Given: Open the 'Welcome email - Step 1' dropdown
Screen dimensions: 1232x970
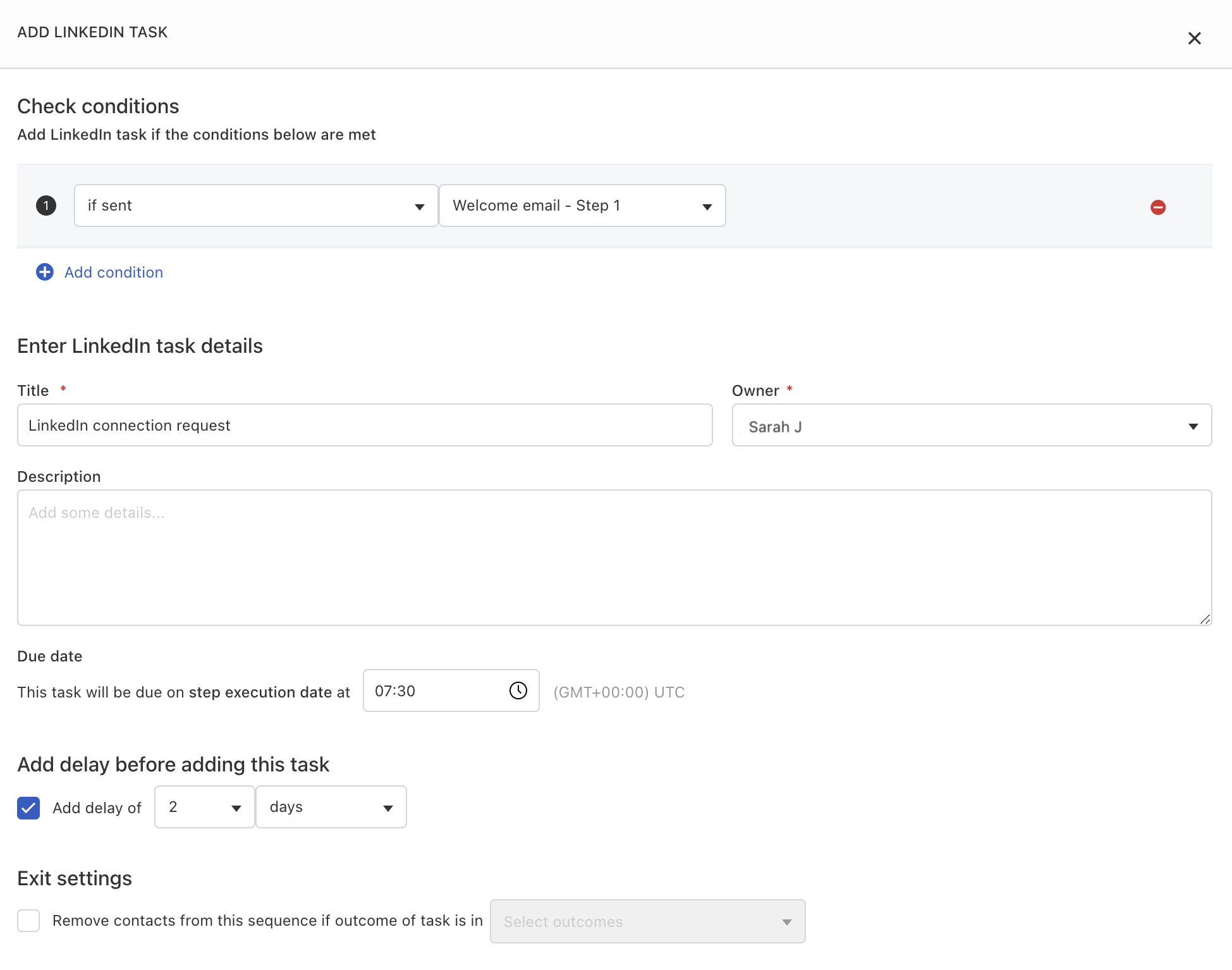Looking at the screenshot, I should pos(582,206).
